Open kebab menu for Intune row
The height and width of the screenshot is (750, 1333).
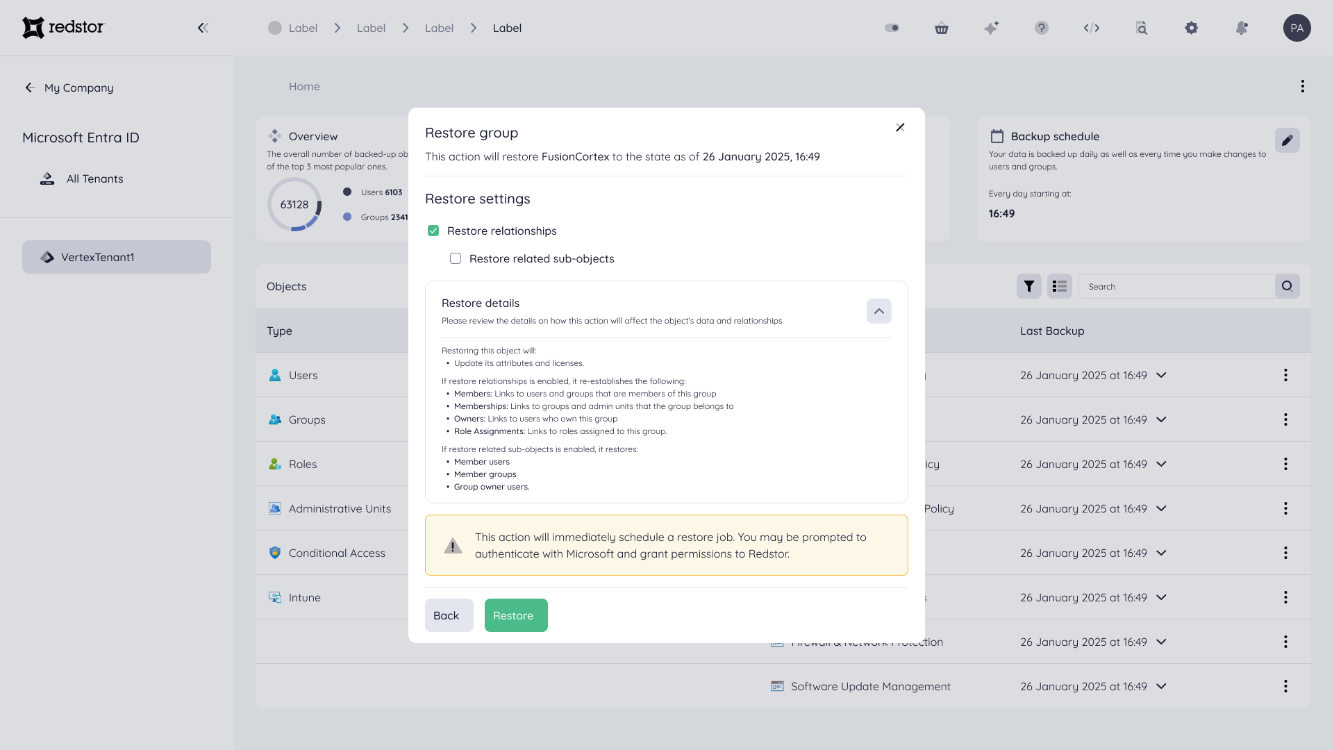tap(1285, 598)
